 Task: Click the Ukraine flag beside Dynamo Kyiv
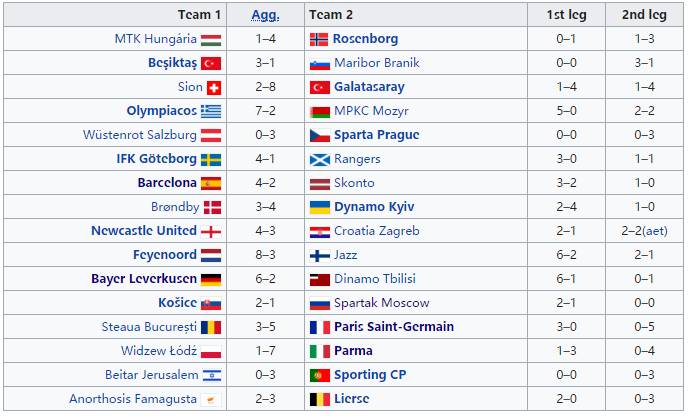319,207
